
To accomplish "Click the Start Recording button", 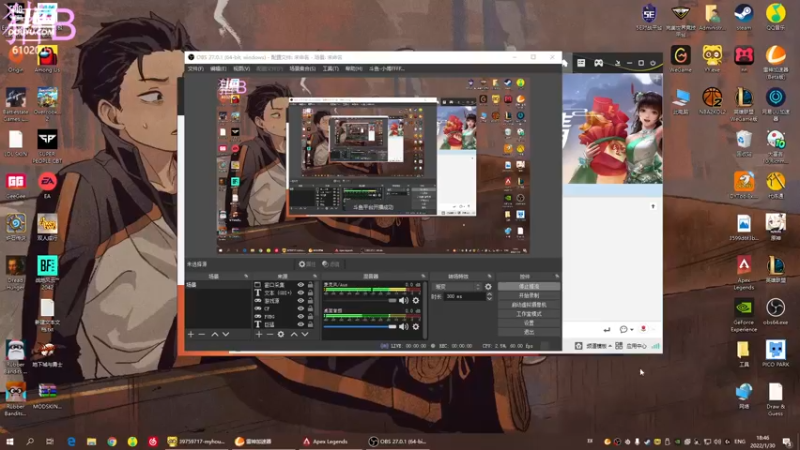I will [529, 295].
